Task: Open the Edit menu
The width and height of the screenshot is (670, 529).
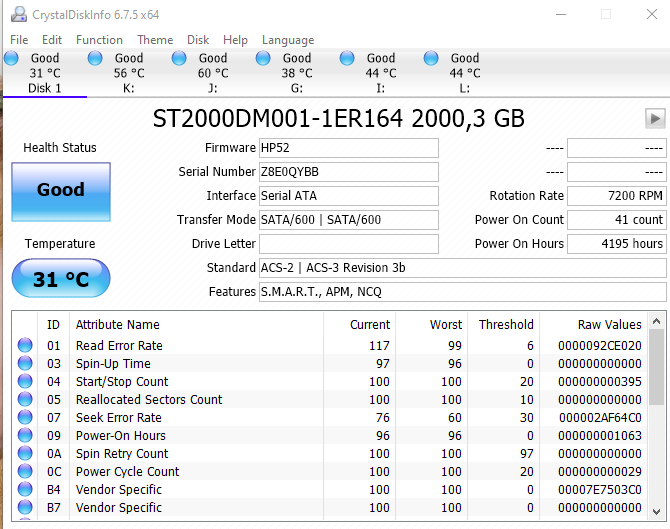Action: (x=52, y=40)
